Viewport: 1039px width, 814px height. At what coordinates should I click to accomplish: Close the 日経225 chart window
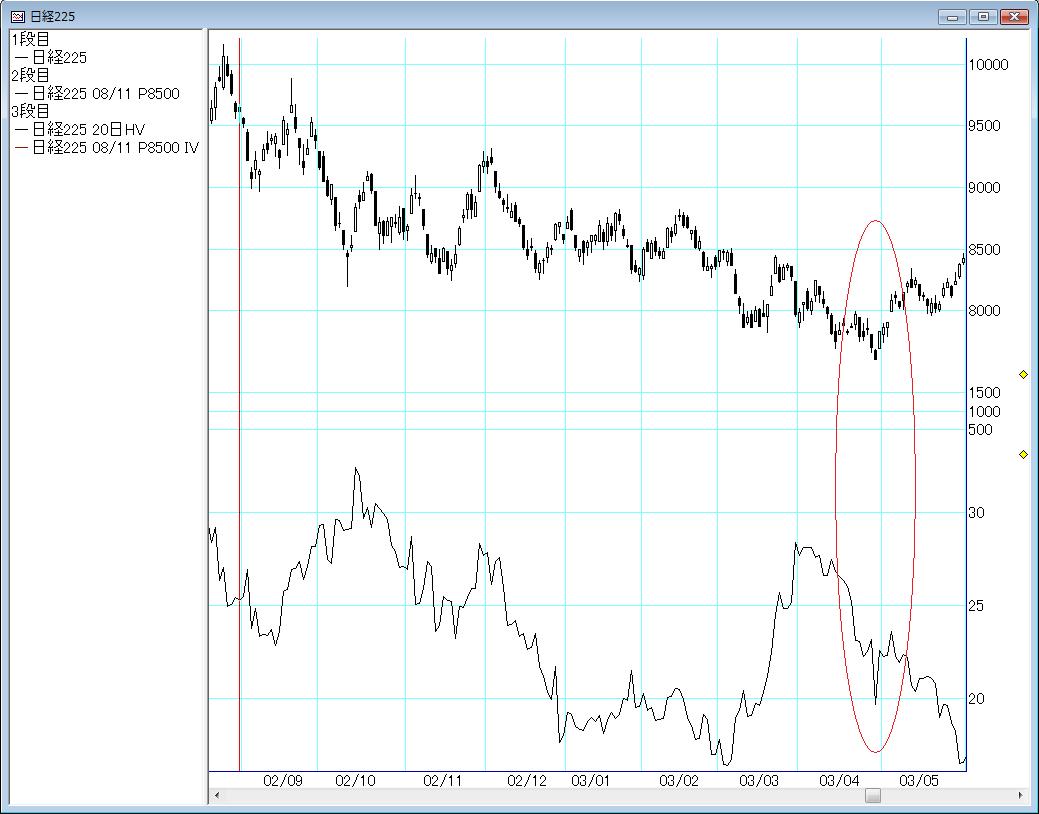1014,16
